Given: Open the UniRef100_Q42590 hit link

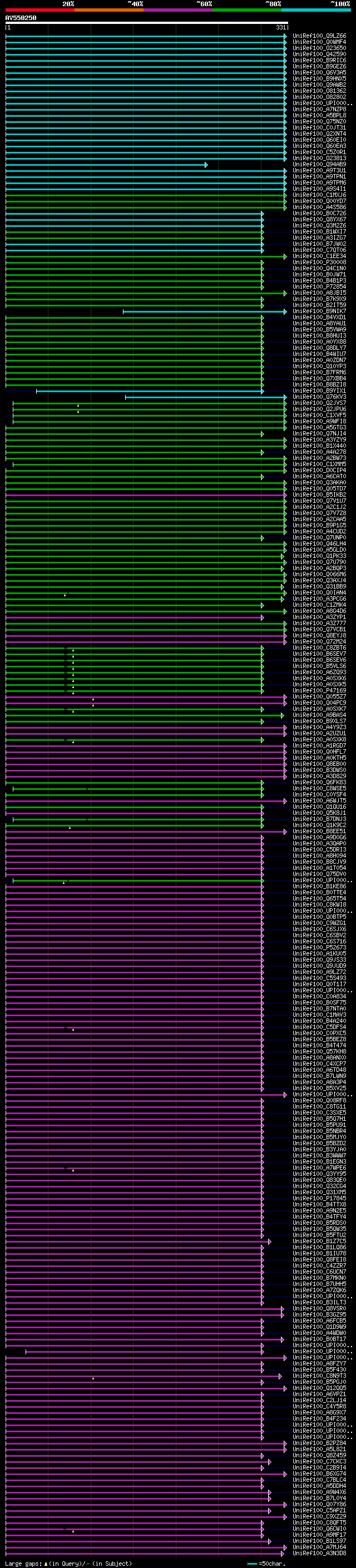Looking at the screenshot, I should point(319,54).
